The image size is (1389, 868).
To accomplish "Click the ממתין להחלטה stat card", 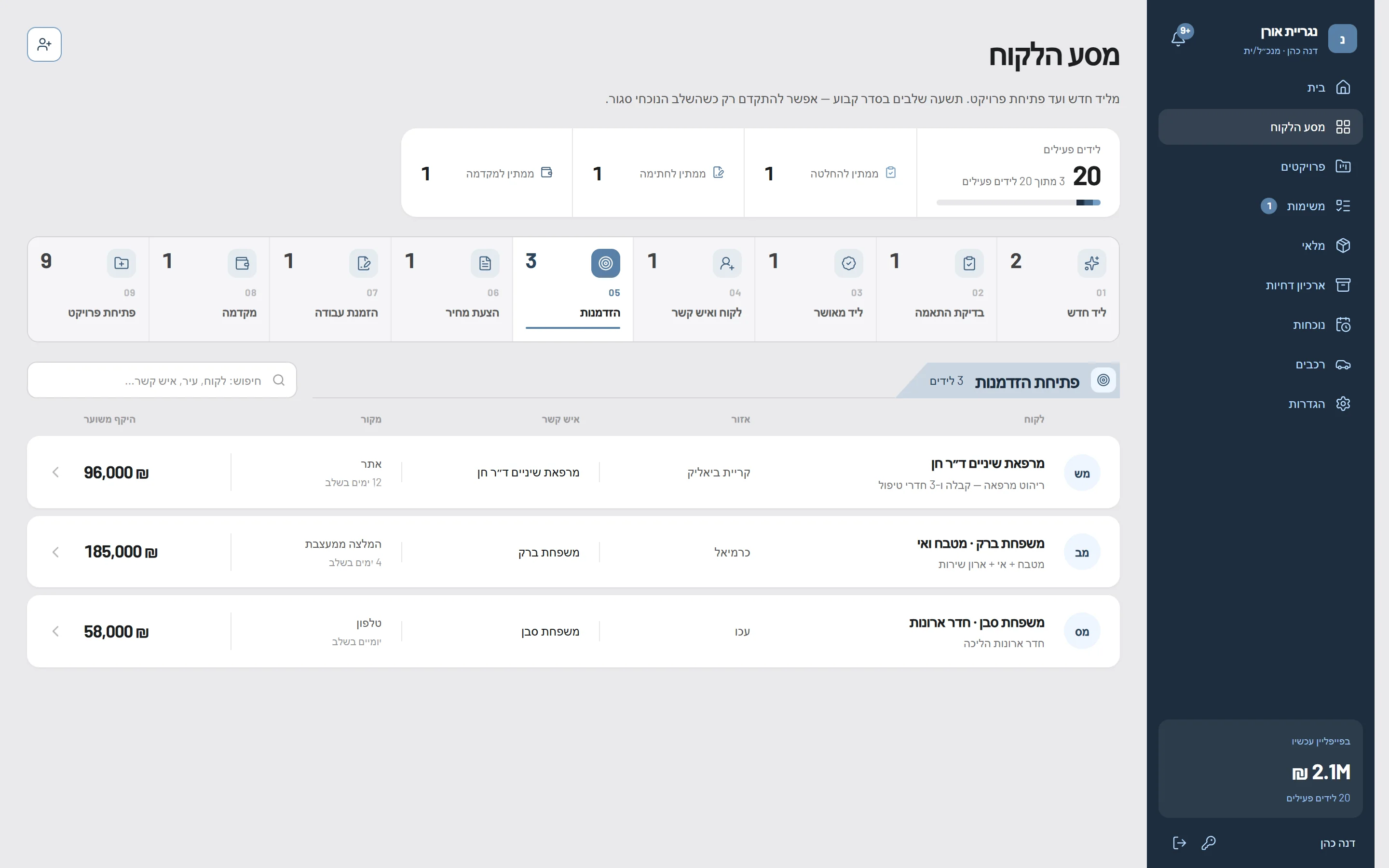I will (x=830, y=173).
